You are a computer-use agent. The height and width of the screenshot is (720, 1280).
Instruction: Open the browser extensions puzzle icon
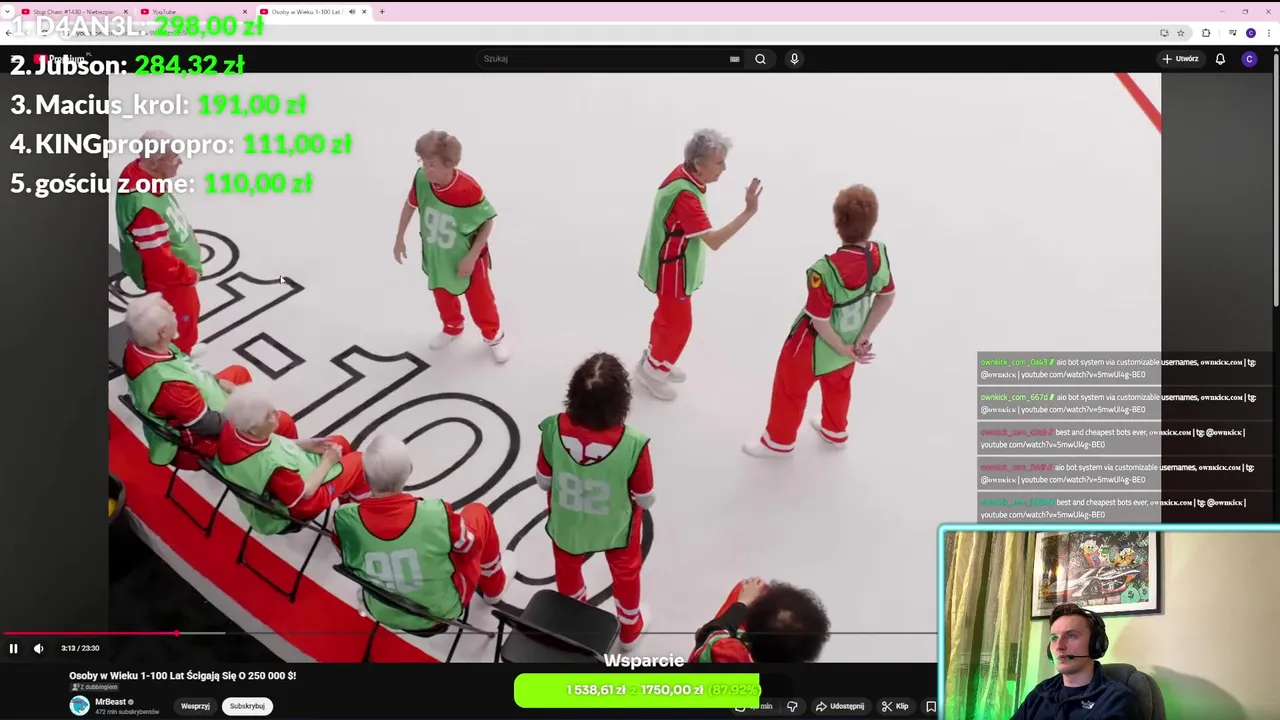(x=1206, y=33)
